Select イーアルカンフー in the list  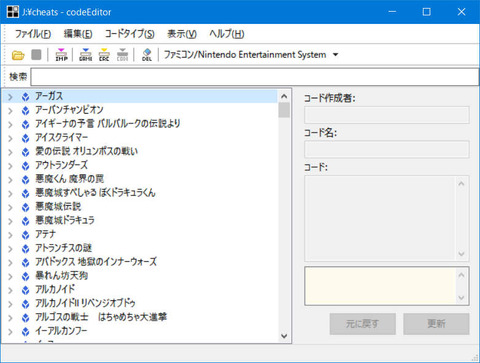pos(61,331)
